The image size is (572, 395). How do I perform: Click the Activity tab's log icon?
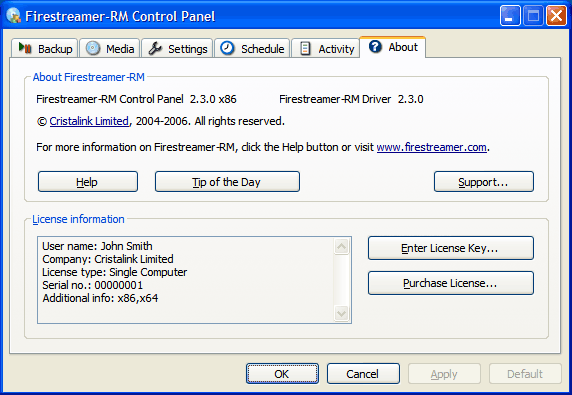[305, 48]
